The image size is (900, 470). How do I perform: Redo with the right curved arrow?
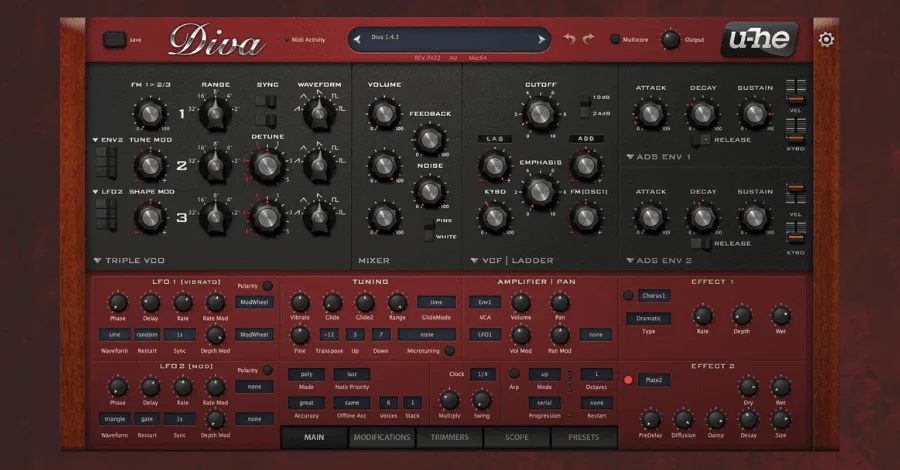pyautogui.click(x=588, y=38)
